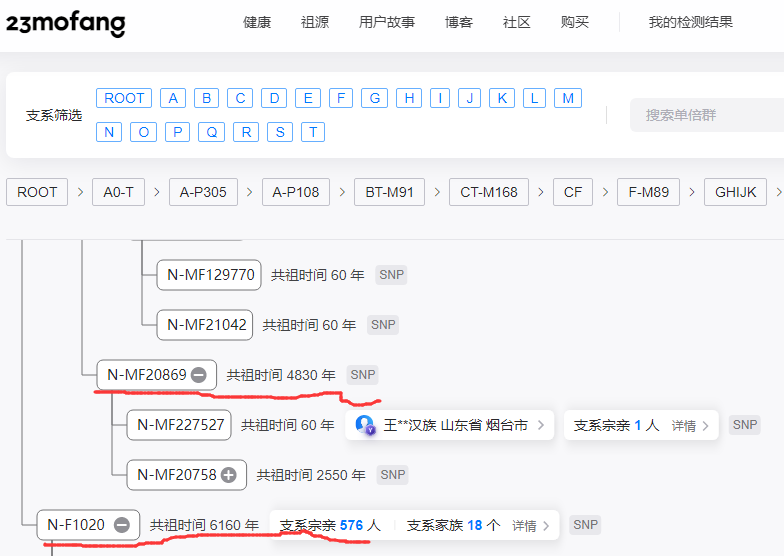Filter by haplogroup D
Image resolution: width=784 pixels, height=556 pixels.
[x=274, y=98]
